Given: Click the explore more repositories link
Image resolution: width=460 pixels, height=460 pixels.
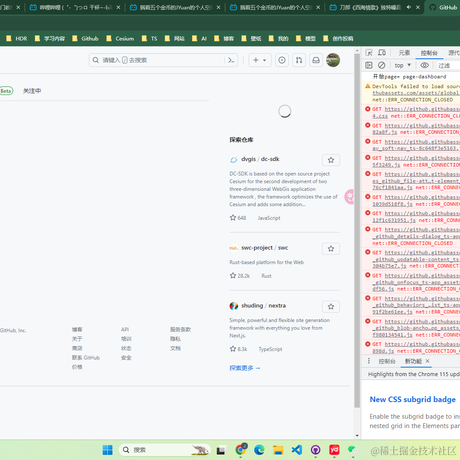Looking at the screenshot, I should (245, 368).
